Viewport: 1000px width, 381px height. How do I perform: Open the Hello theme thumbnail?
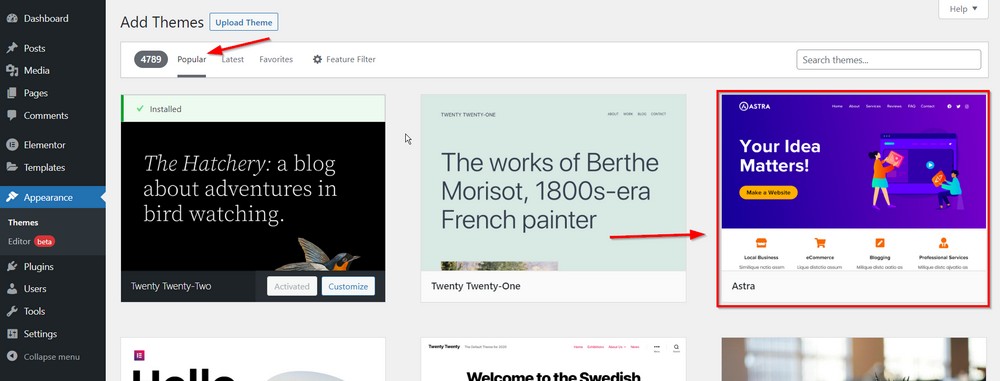(x=253, y=359)
